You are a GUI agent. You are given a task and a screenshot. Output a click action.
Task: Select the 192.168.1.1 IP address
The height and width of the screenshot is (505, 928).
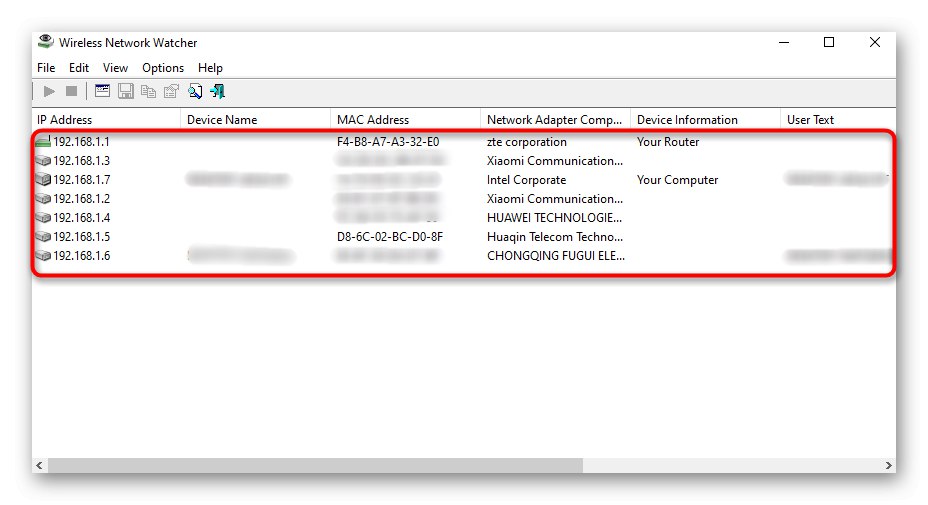tap(82, 141)
